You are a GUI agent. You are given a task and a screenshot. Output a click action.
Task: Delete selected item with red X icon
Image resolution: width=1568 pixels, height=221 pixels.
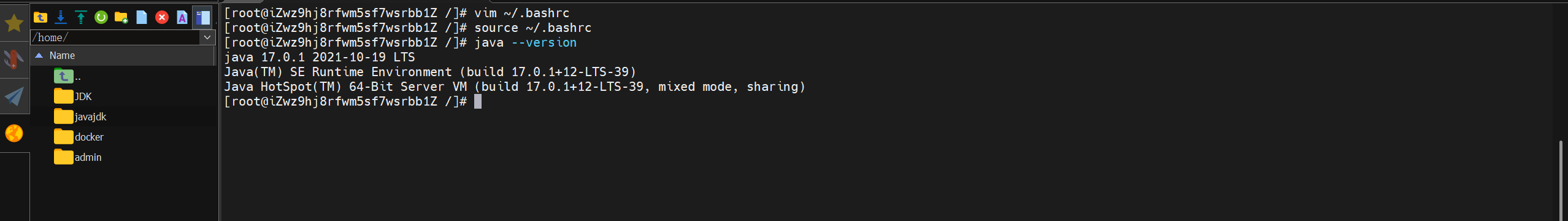(162, 17)
